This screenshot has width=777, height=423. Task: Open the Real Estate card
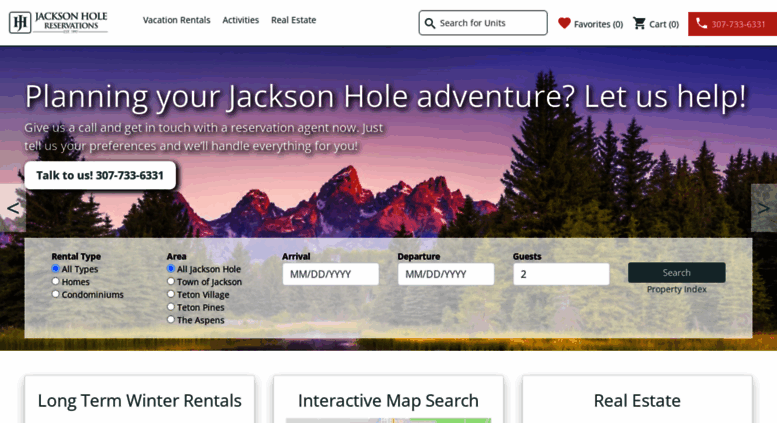click(637, 400)
